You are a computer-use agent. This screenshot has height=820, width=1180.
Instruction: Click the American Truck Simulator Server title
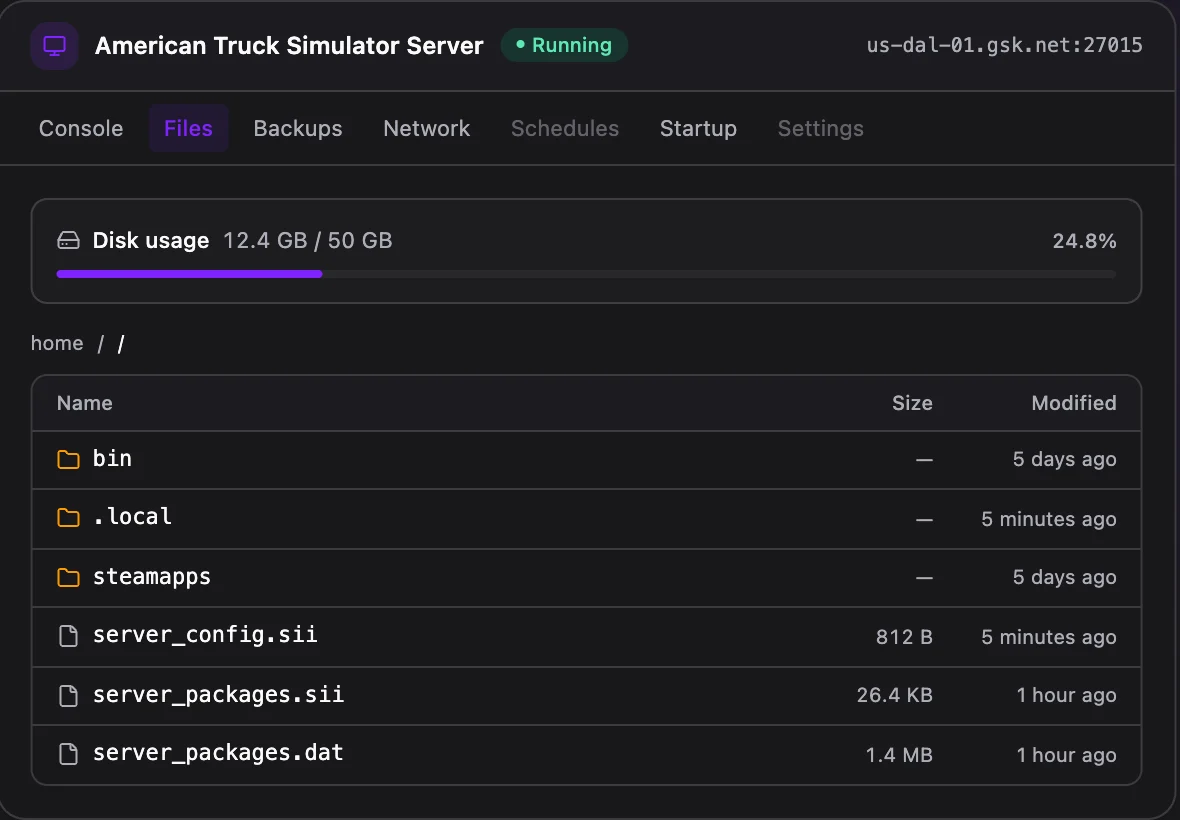[290, 46]
